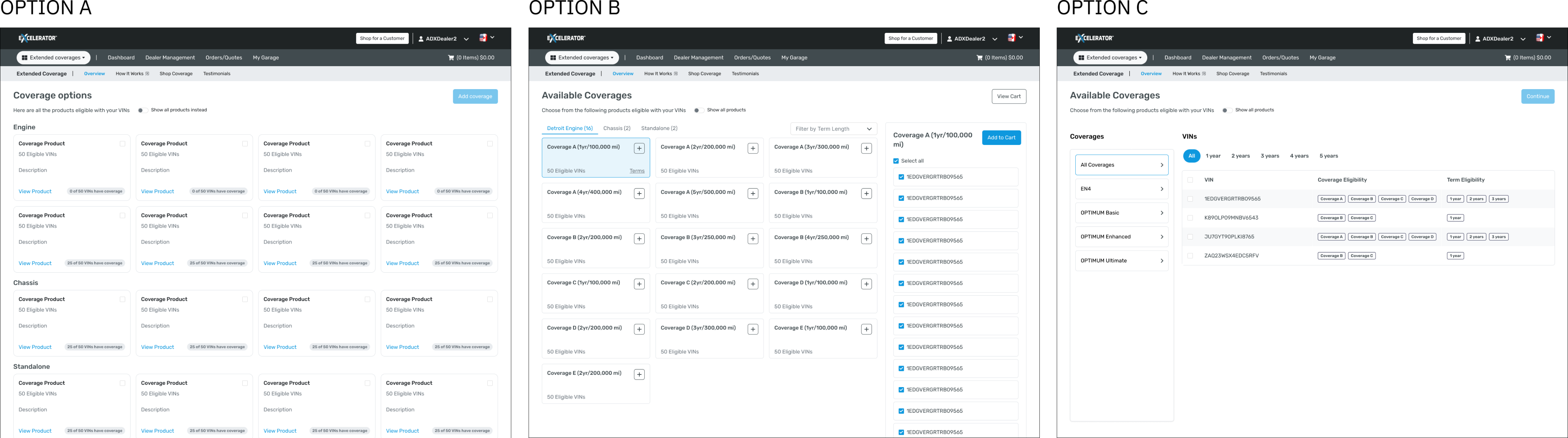
Task: Click plus icon on Coverage E (2yr/200,000 mi)
Action: tap(639, 375)
